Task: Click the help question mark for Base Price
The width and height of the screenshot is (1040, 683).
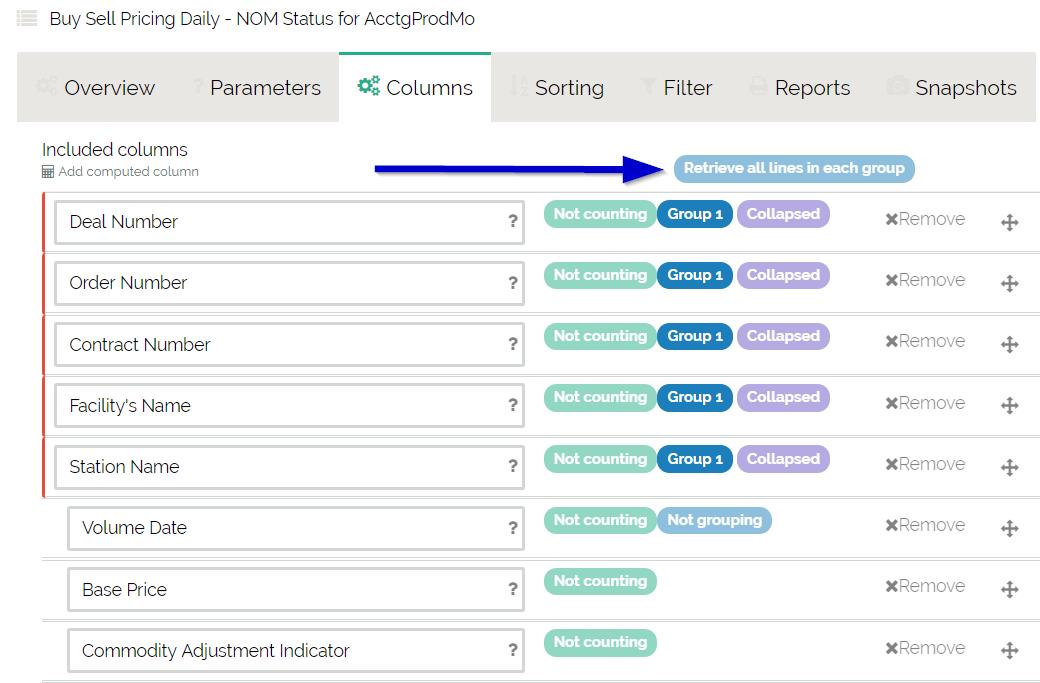Action: (x=513, y=589)
